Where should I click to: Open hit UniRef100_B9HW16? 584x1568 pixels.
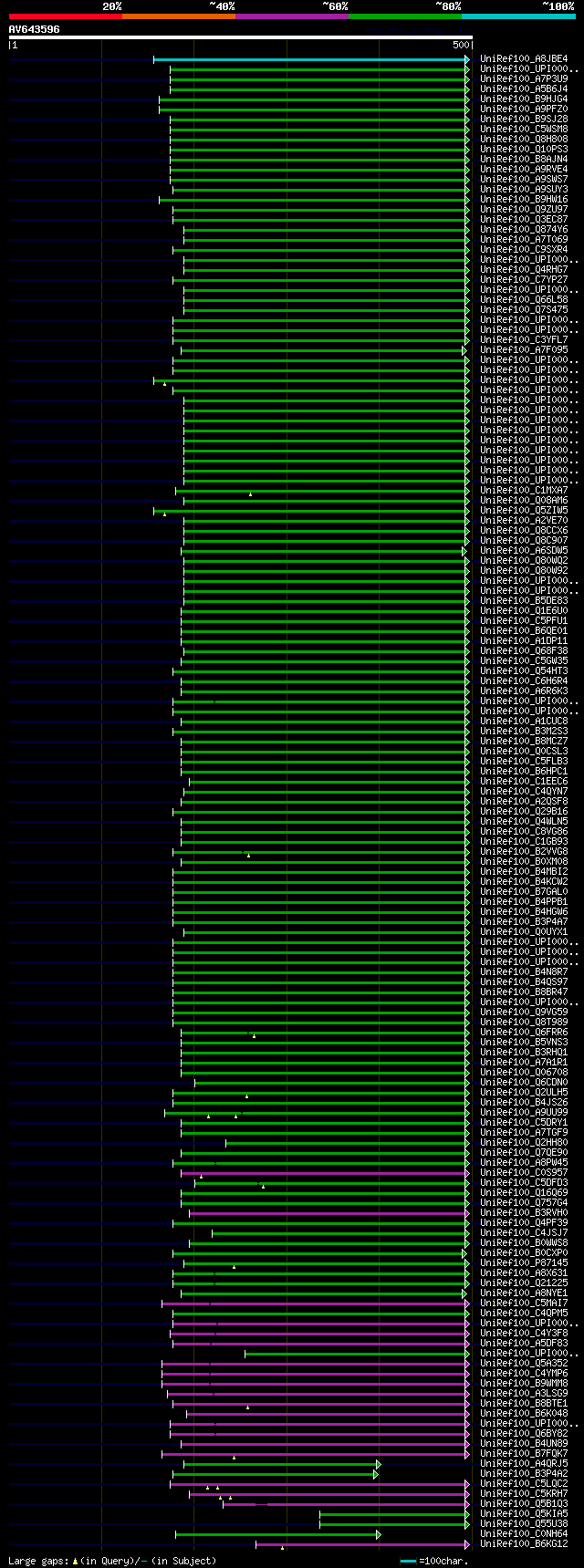tap(524, 200)
